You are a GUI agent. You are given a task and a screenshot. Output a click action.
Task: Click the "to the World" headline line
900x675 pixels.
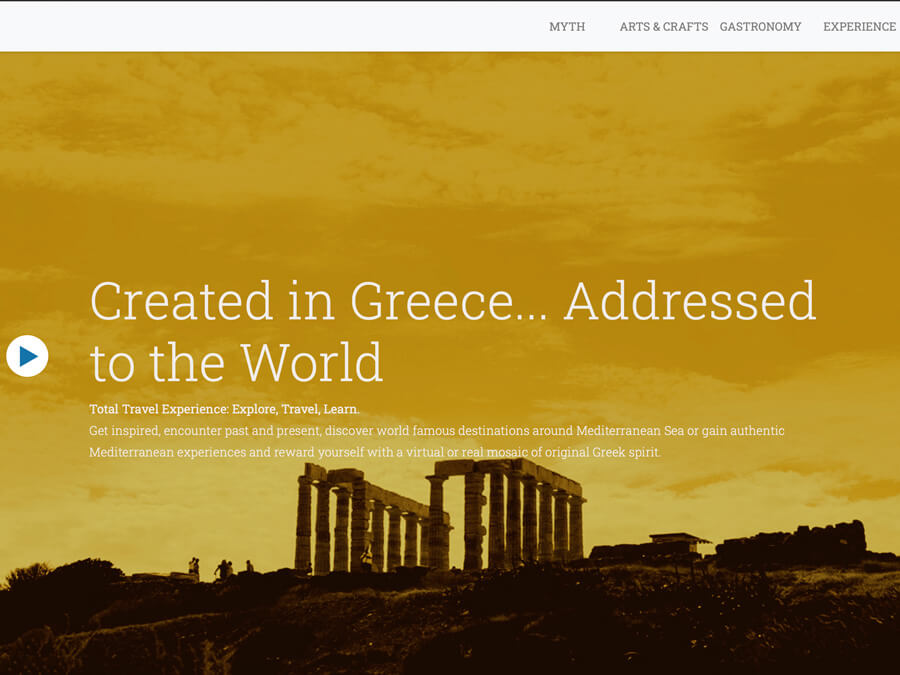coord(236,362)
